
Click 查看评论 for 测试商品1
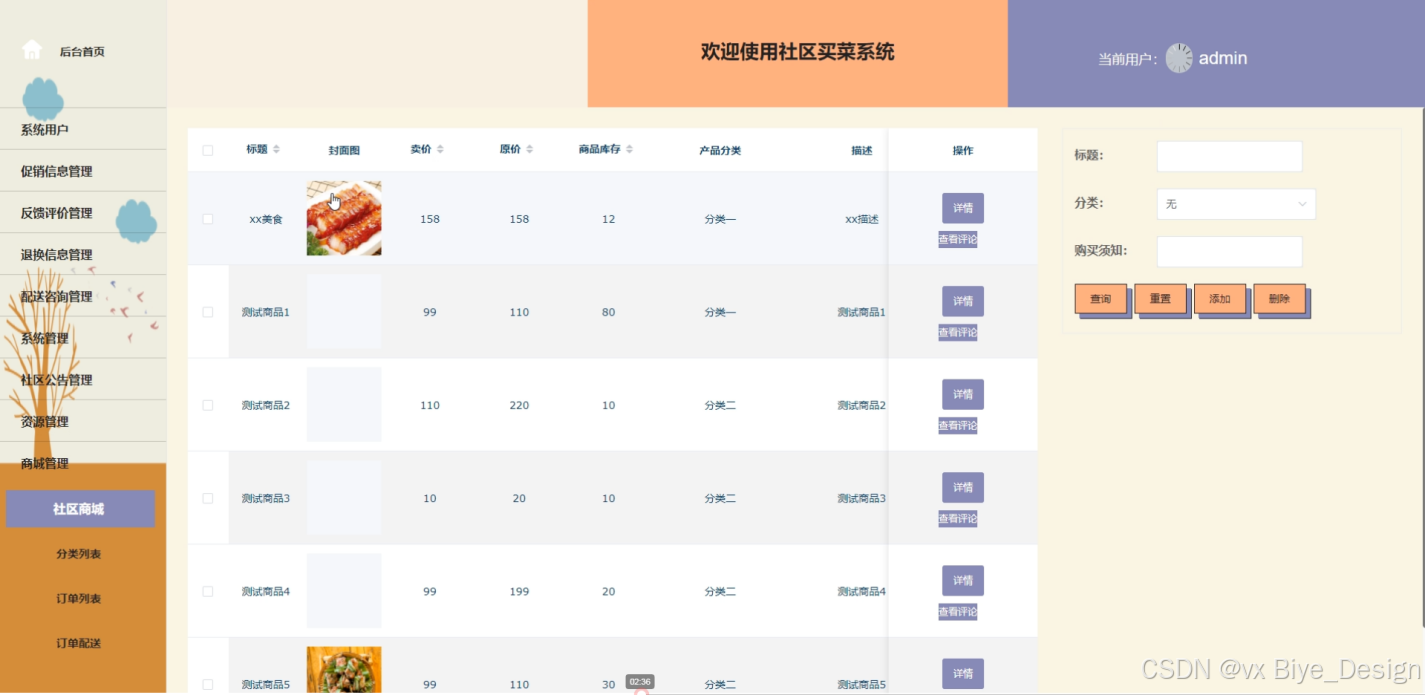tap(957, 333)
